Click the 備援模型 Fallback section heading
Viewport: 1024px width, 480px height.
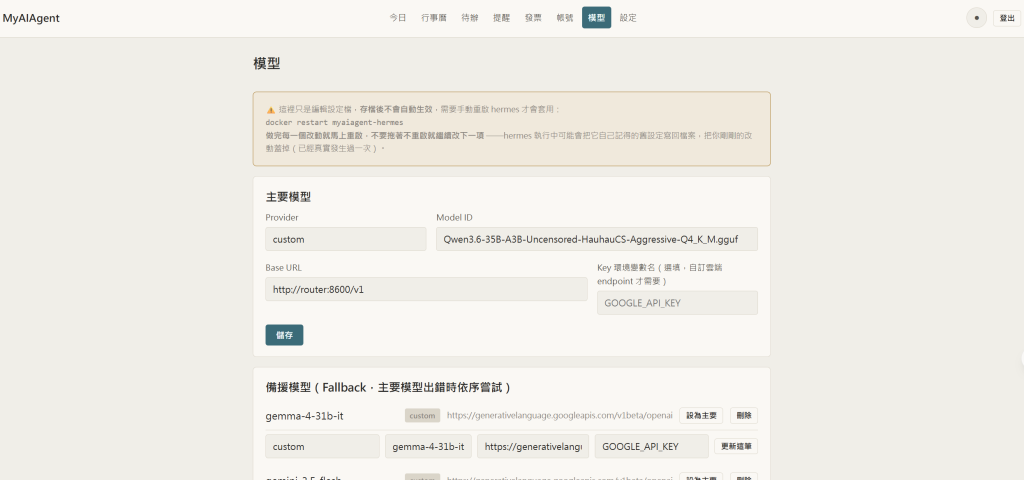(x=388, y=387)
